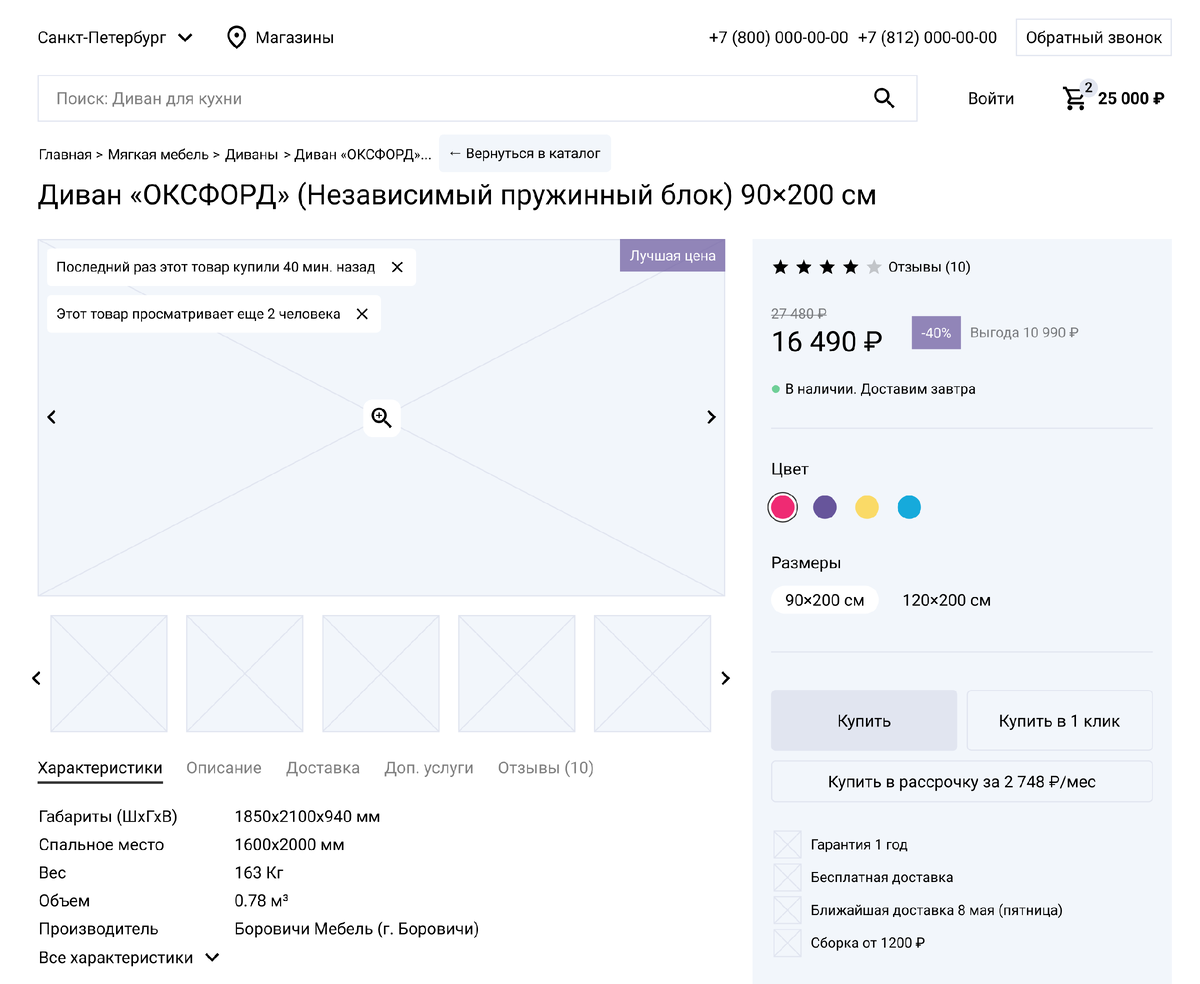This screenshot has height=984, width=1200.
Task: Open the Отзывы (10) tab
Action: point(546,768)
